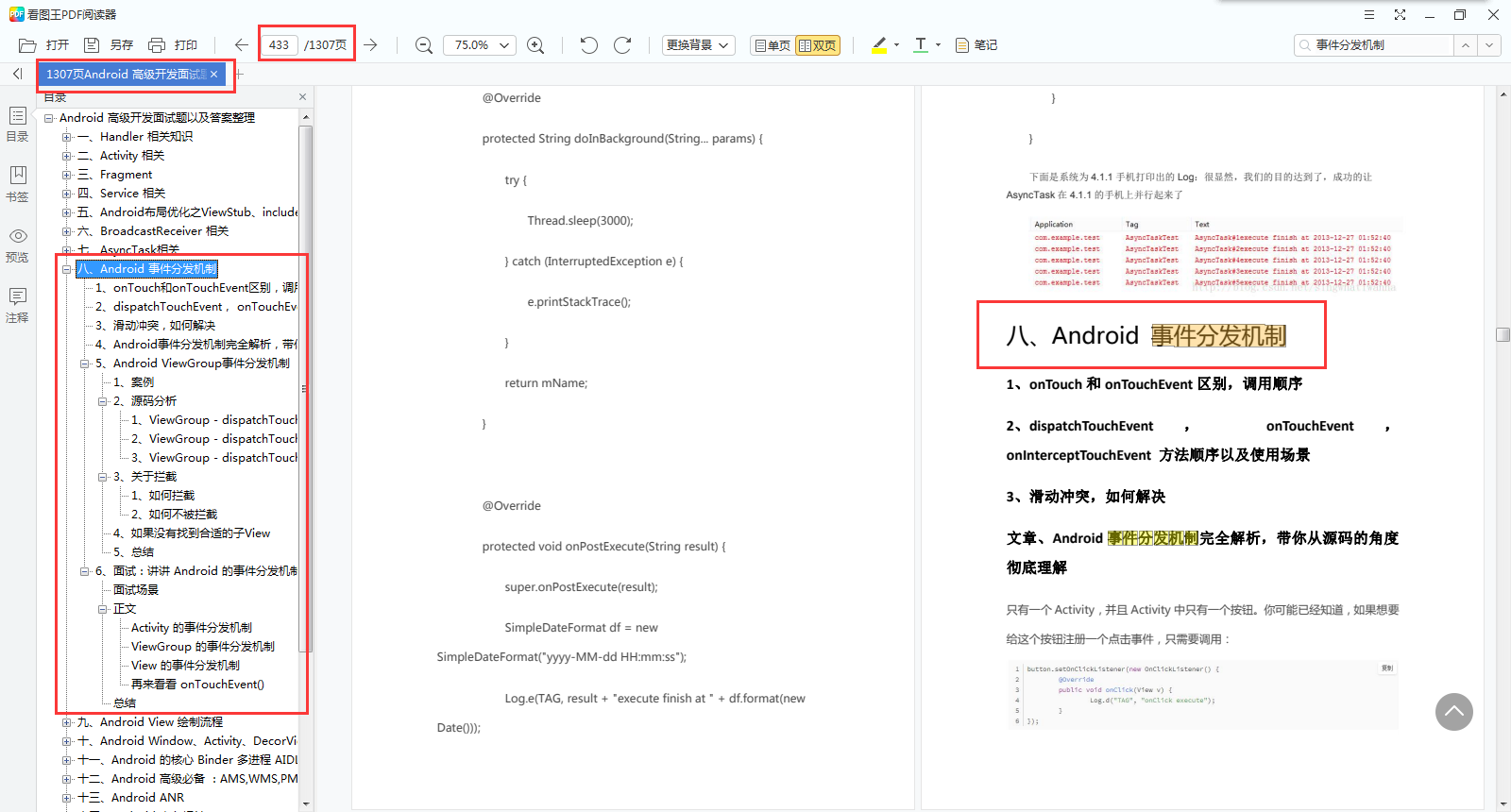This screenshot has width=1511, height=812.
Task: Close the 1307页Android document tab
Action: 214,74
